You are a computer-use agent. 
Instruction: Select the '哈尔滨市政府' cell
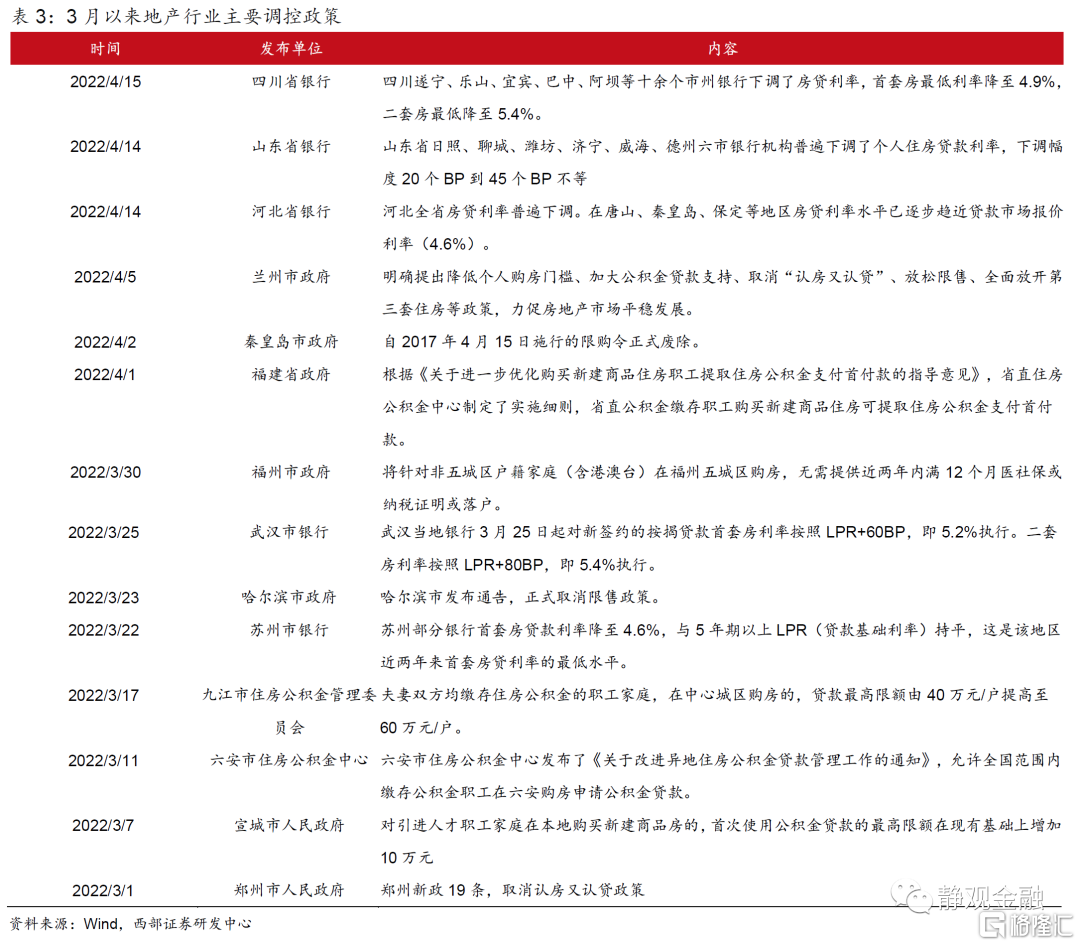point(289,597)
